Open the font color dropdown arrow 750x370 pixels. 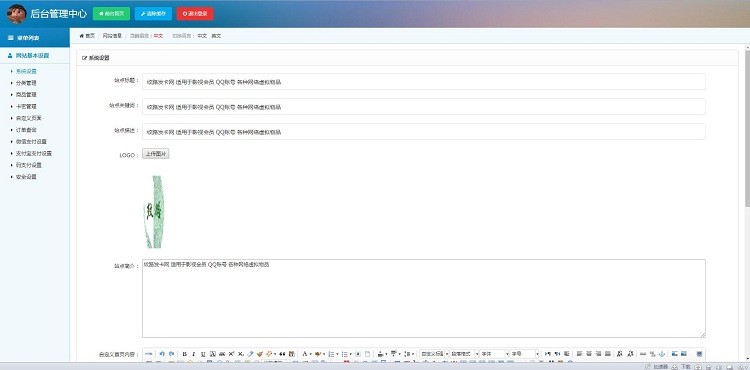point(310,354)
